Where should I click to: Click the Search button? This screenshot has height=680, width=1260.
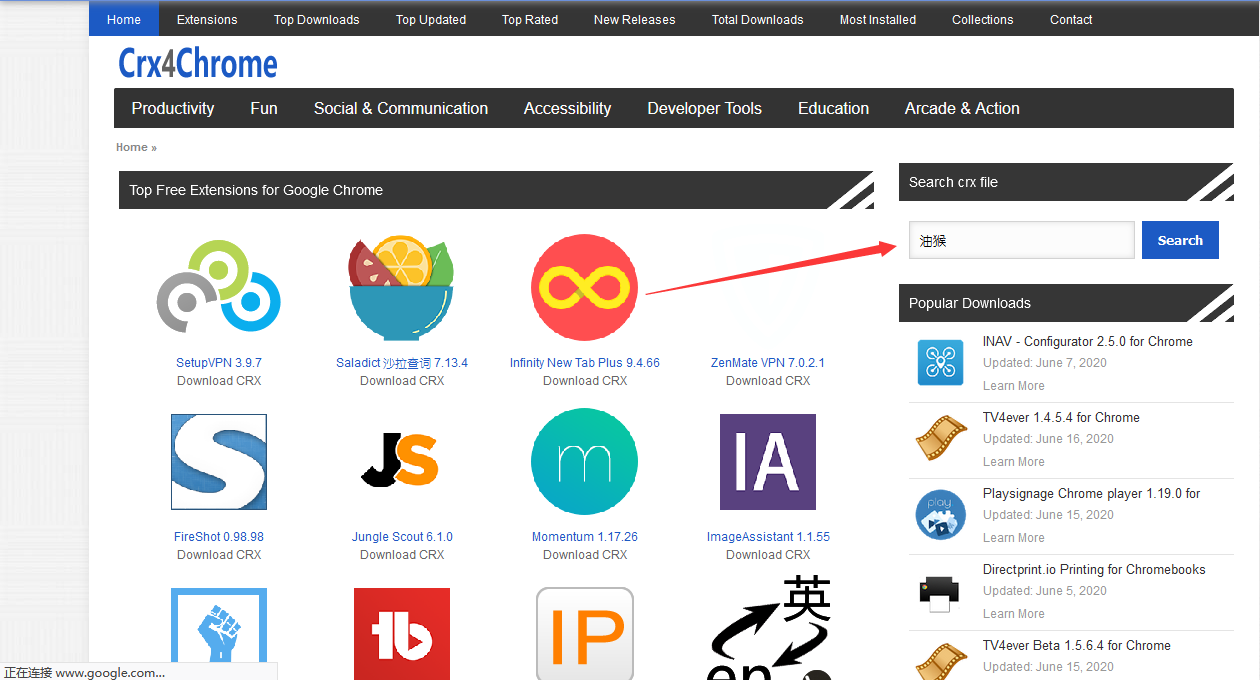1180,240
